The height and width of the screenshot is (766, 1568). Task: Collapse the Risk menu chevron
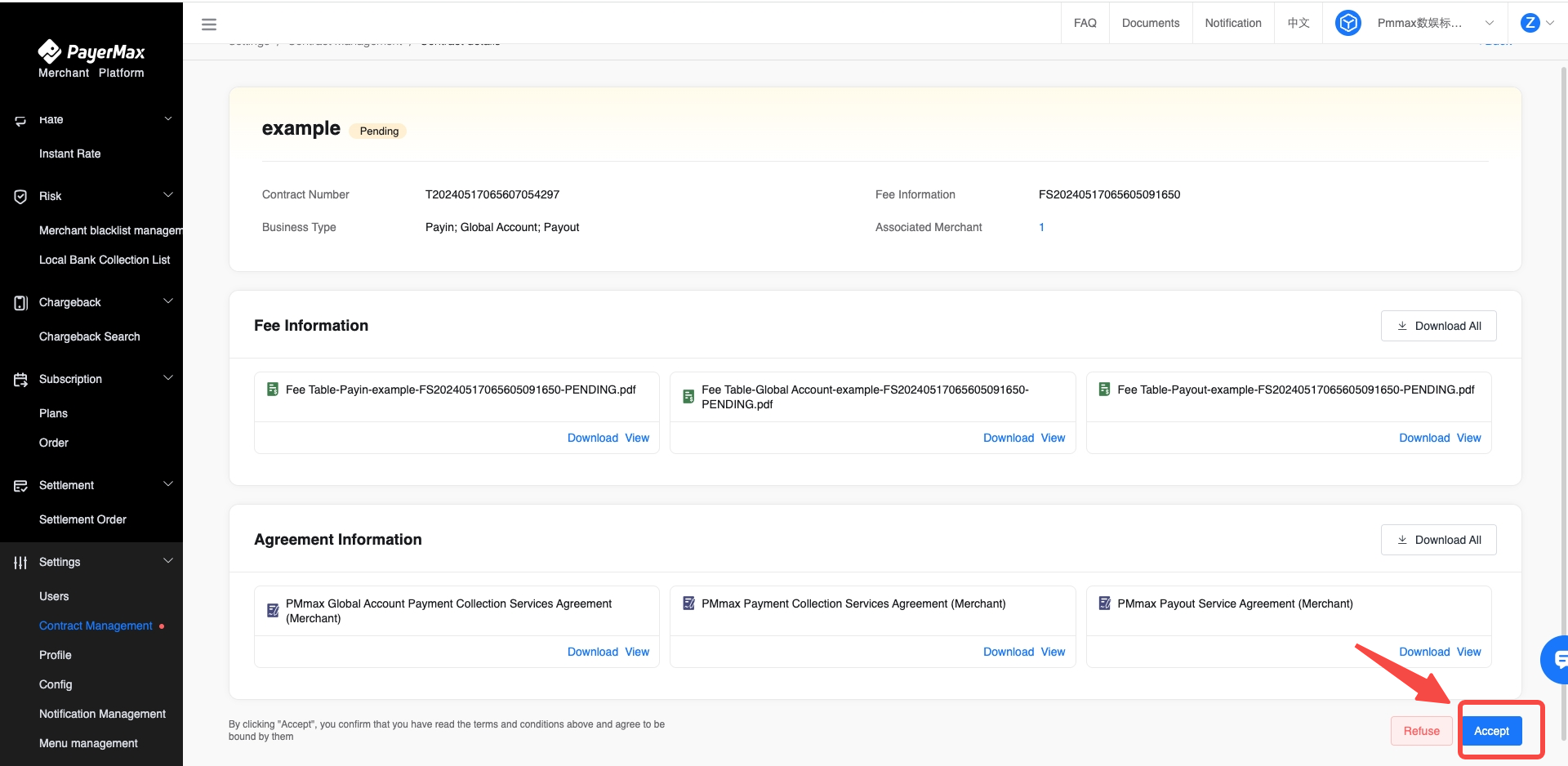168,195
